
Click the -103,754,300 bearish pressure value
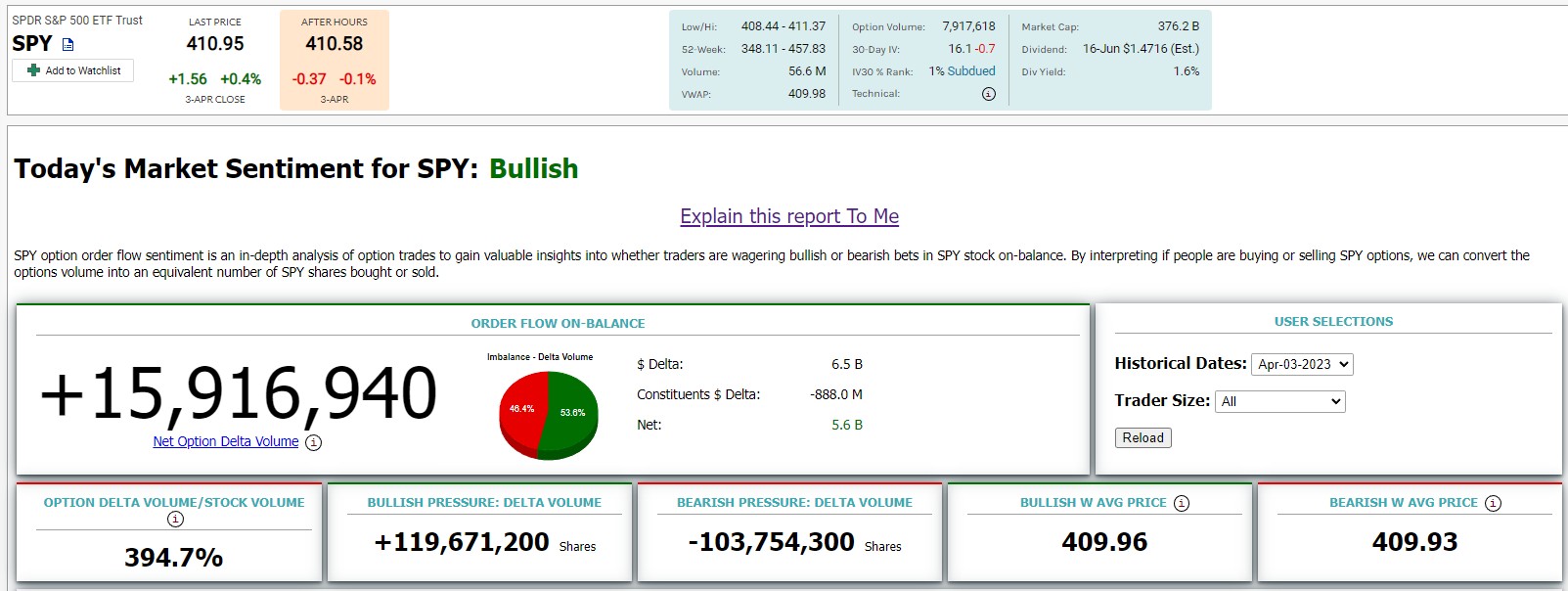772,542
